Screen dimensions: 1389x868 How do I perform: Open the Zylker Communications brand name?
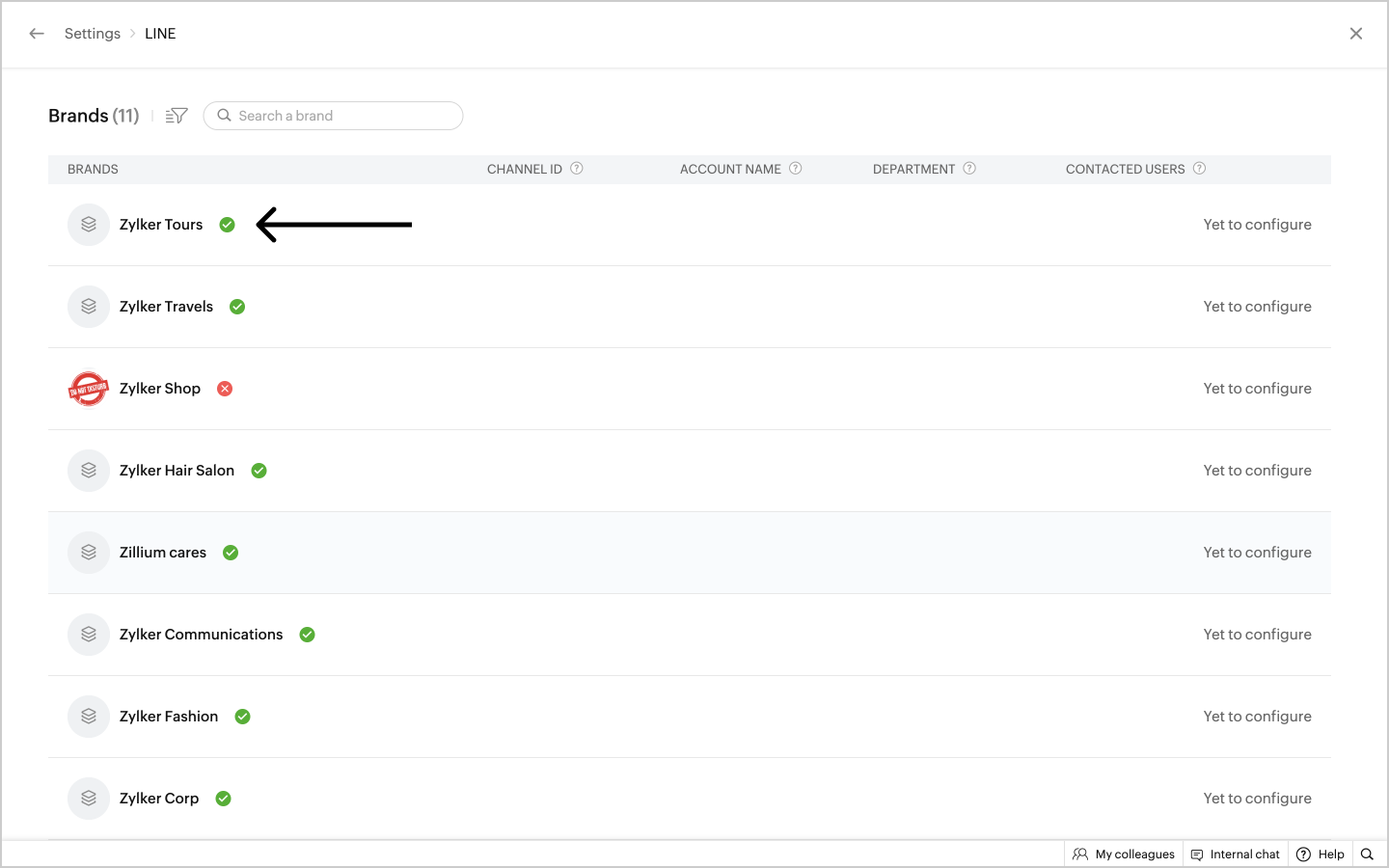(x=201, y=635)
